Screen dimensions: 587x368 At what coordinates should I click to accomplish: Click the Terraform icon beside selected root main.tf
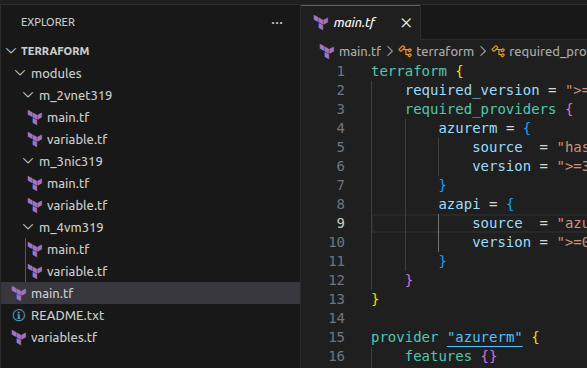[x=19, y=294]
